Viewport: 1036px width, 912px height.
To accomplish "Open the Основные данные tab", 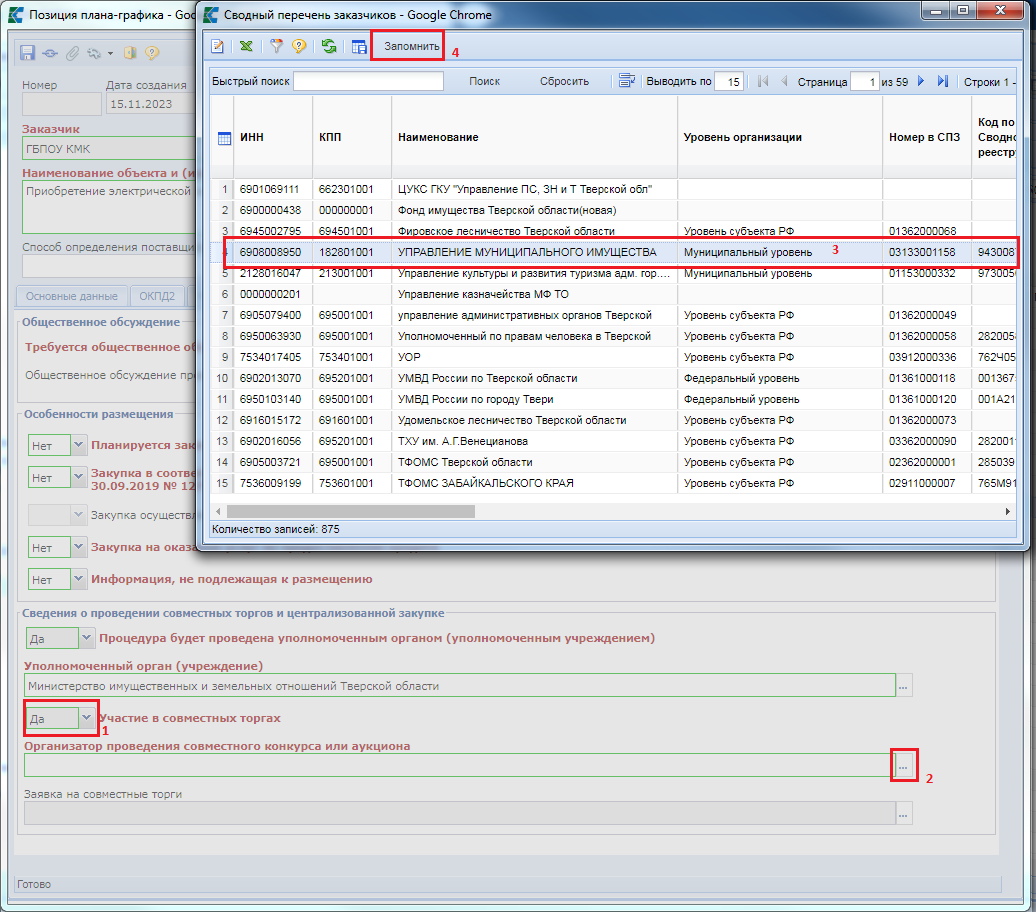I will point(72,296).
